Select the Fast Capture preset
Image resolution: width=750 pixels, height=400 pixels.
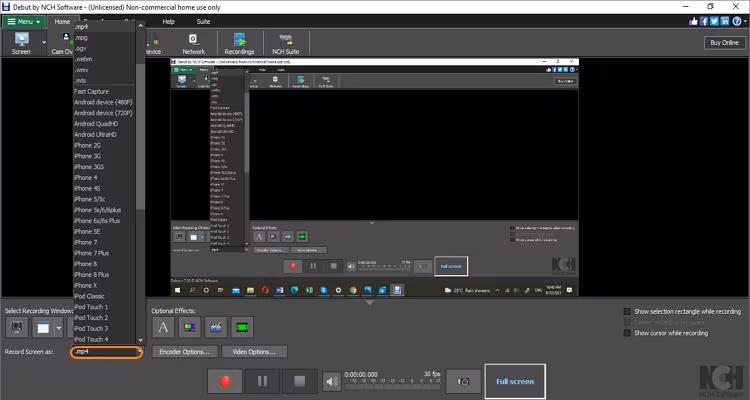[x=104, y=91]
